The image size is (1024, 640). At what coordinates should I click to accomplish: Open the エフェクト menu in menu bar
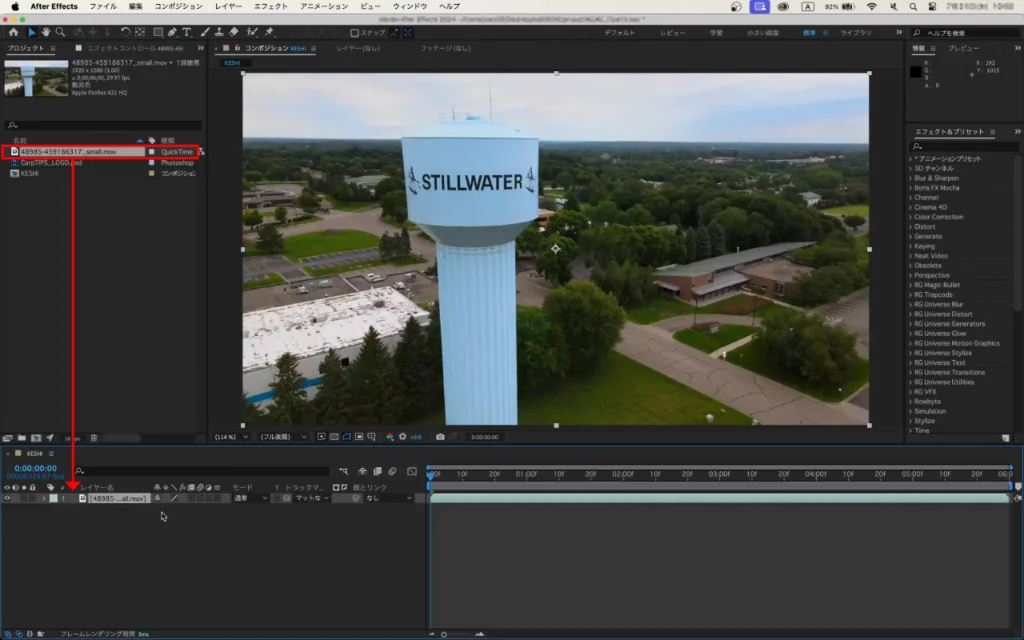point(270,6)
